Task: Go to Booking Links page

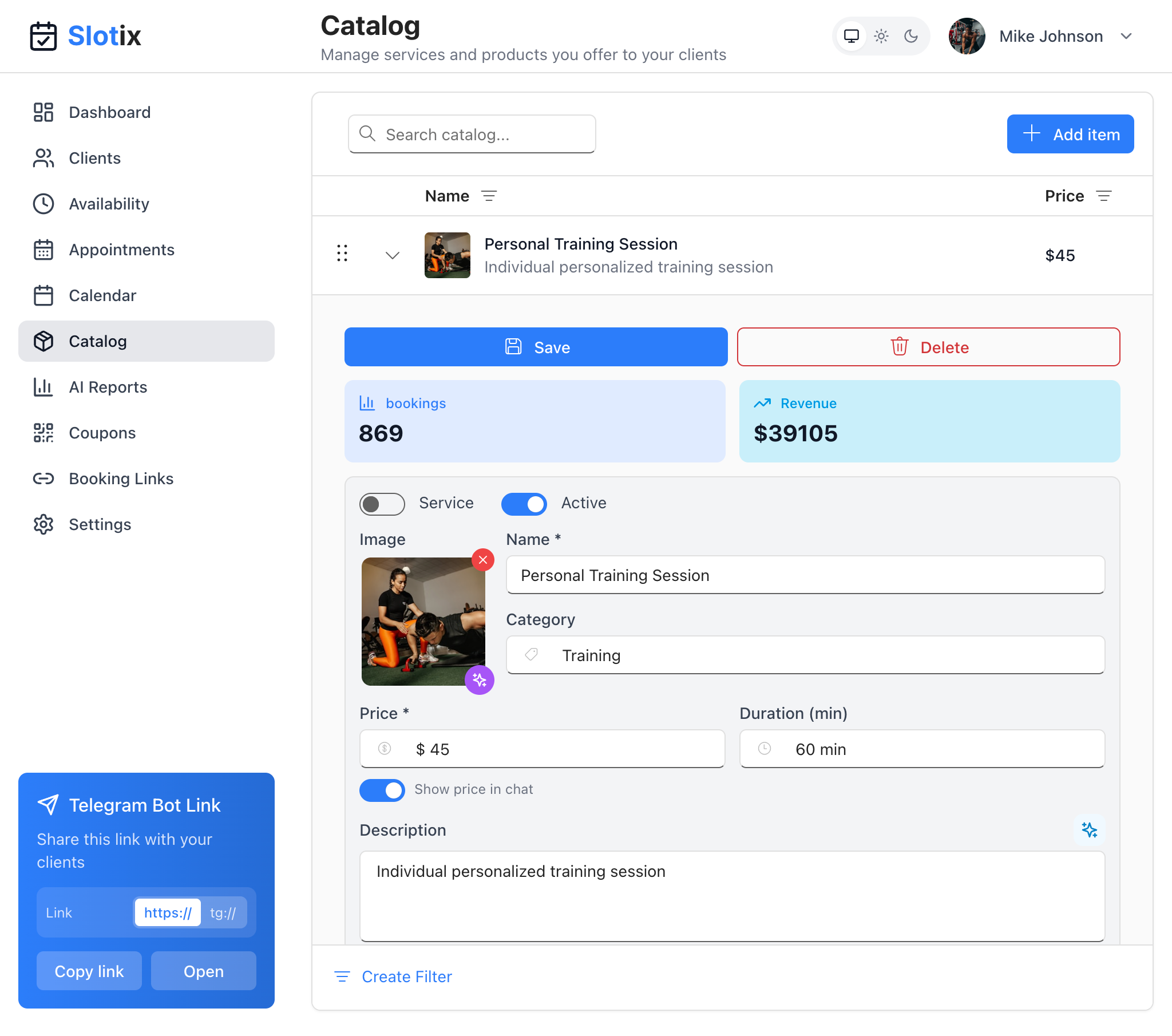Action: 121,479
